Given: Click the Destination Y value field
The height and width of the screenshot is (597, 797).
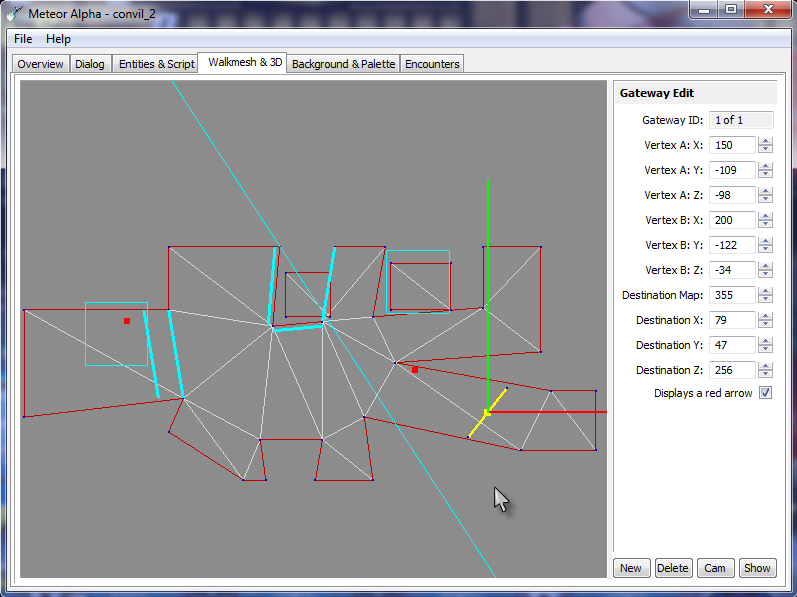Looking at the screenshot, I should [x=732, y=345].
